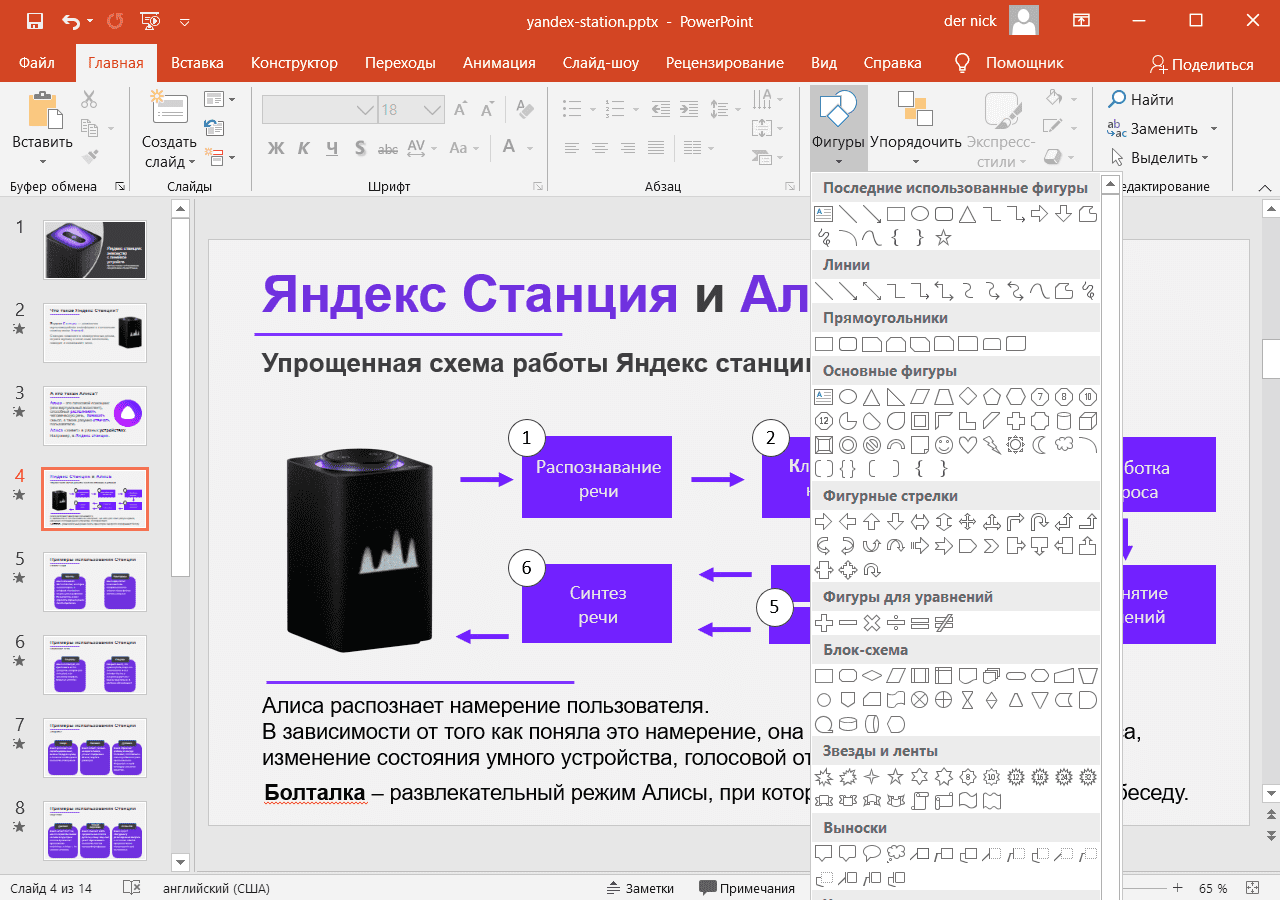Screen dimensions: 1280x900
Task: Pick the heart shape from basic shapes
Action: coord(968,445)
